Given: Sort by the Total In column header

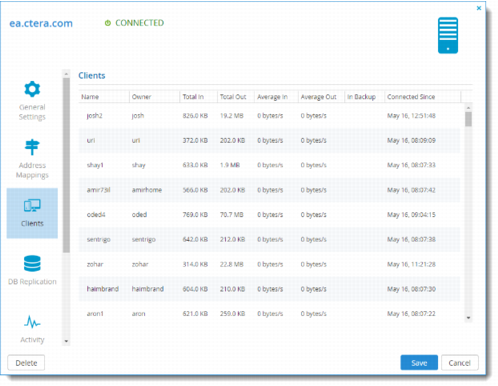Looking at the screenshot, I should tap(198, 97).
